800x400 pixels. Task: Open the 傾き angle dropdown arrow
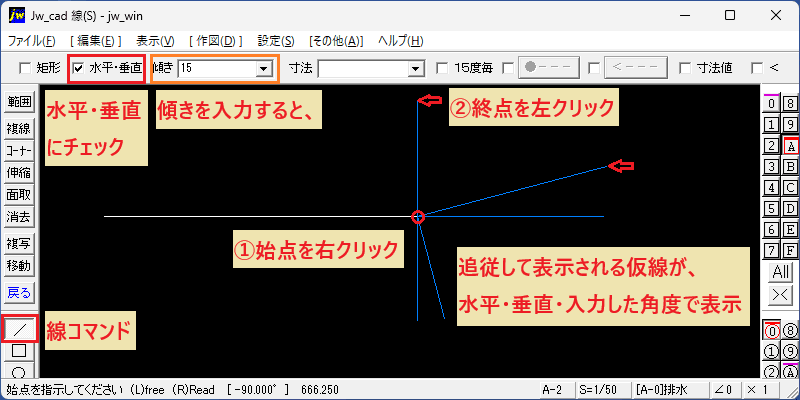point(264,68)
